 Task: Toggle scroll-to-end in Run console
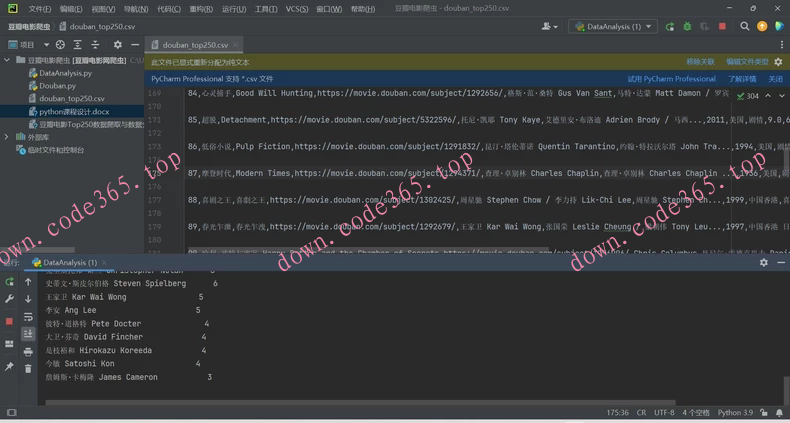28,335
